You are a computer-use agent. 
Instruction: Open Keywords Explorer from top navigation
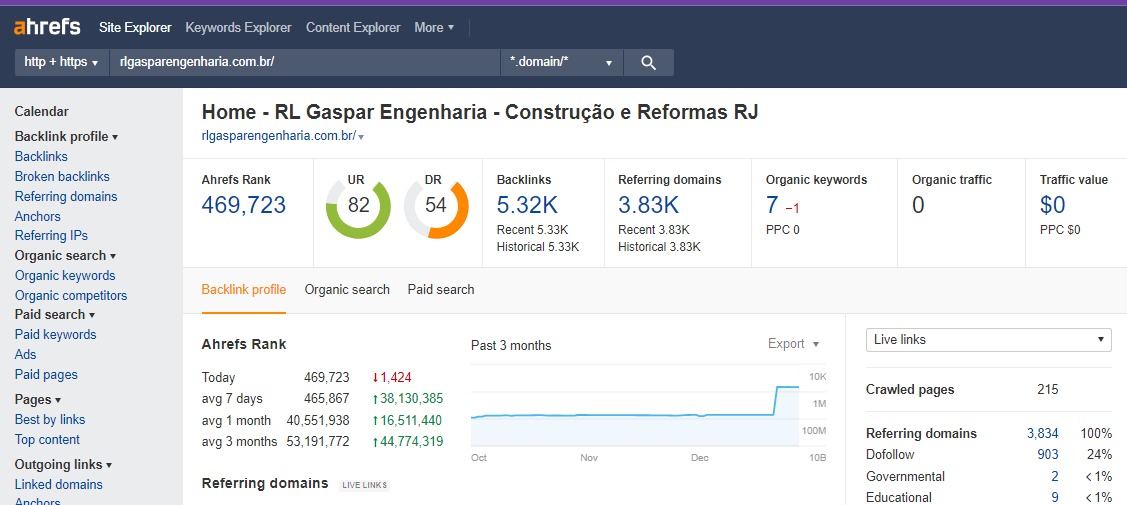pyautogui.click(x=238, y=27)
